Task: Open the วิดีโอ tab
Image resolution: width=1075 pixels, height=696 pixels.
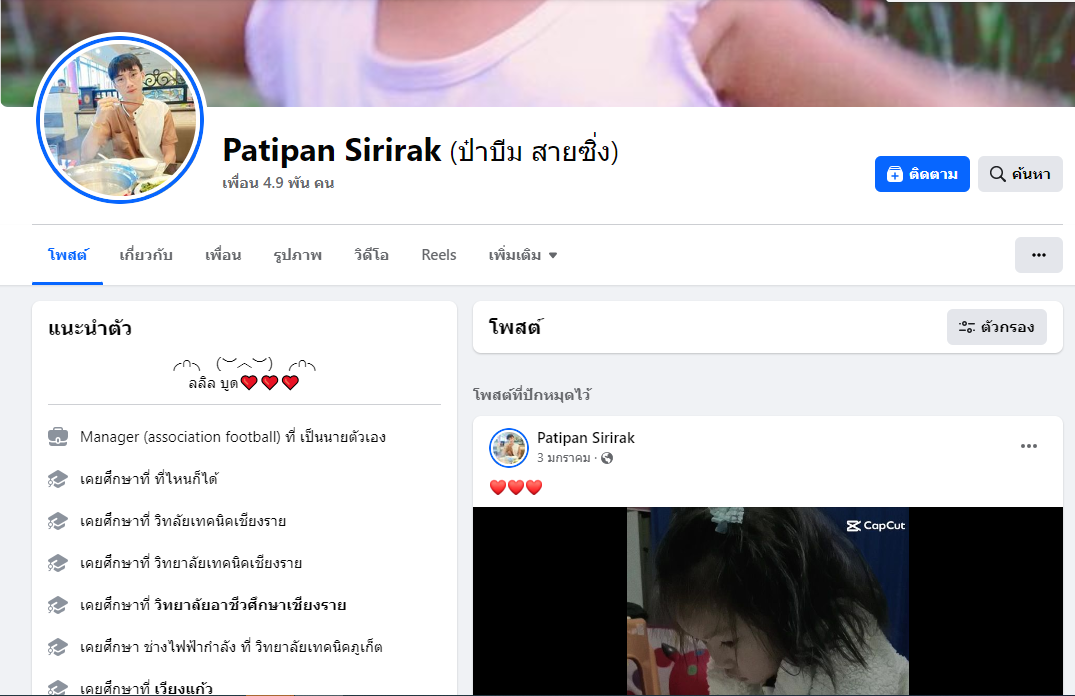Action: click(x=371, y=255)
